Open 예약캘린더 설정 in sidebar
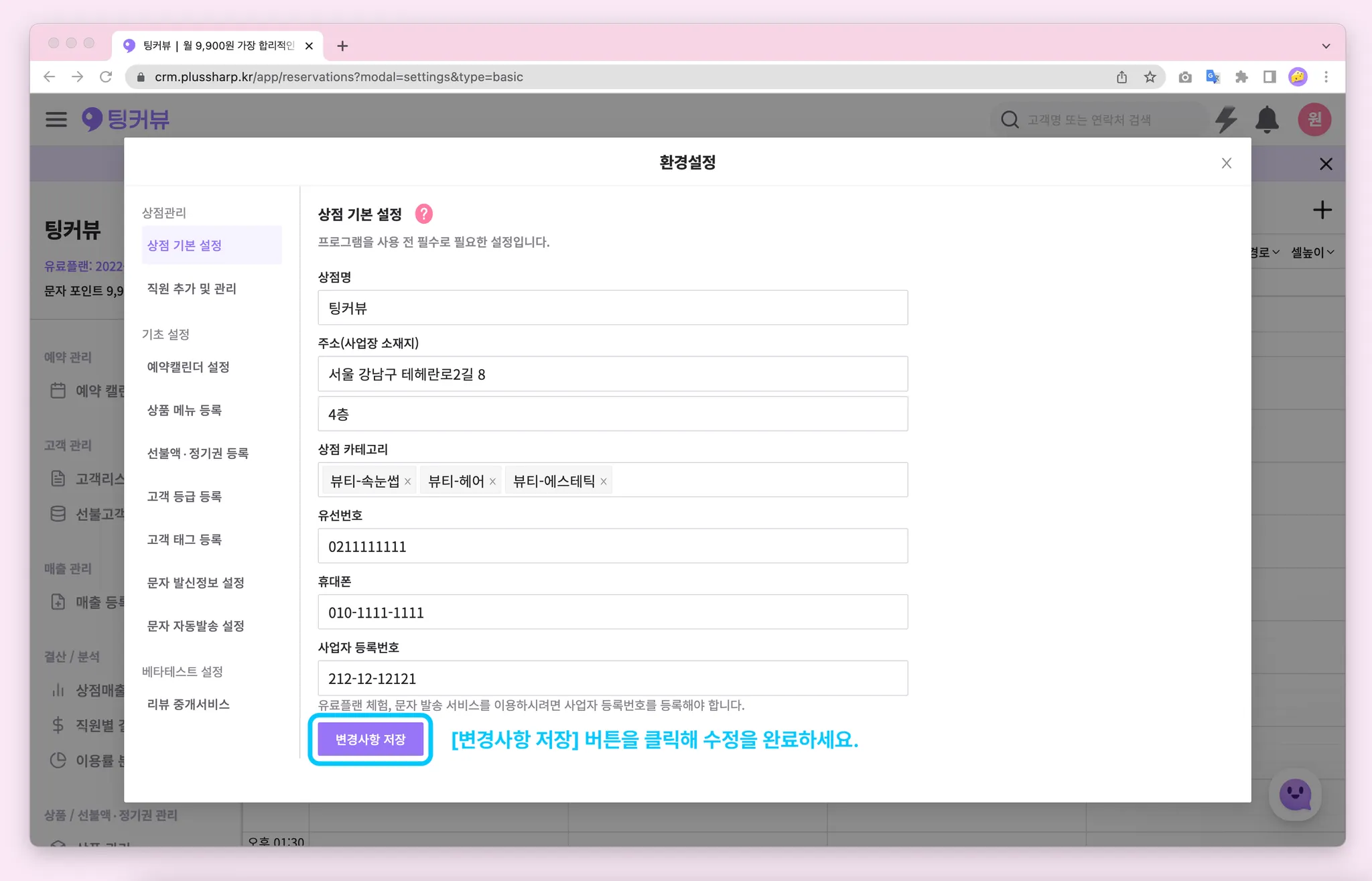This screenshot has width=1372, height=881. coord(188,367)
